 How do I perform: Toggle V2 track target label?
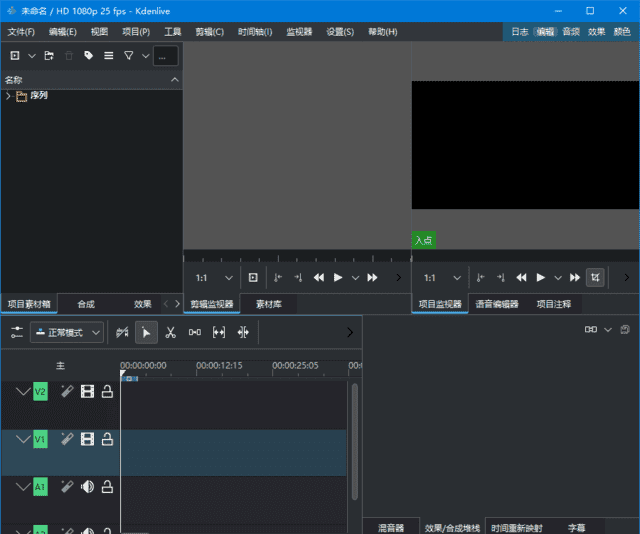(40, 392)
